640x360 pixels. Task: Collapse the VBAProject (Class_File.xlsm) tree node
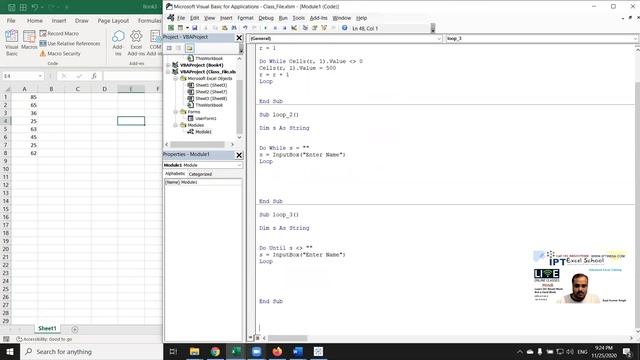click(168, 71)
